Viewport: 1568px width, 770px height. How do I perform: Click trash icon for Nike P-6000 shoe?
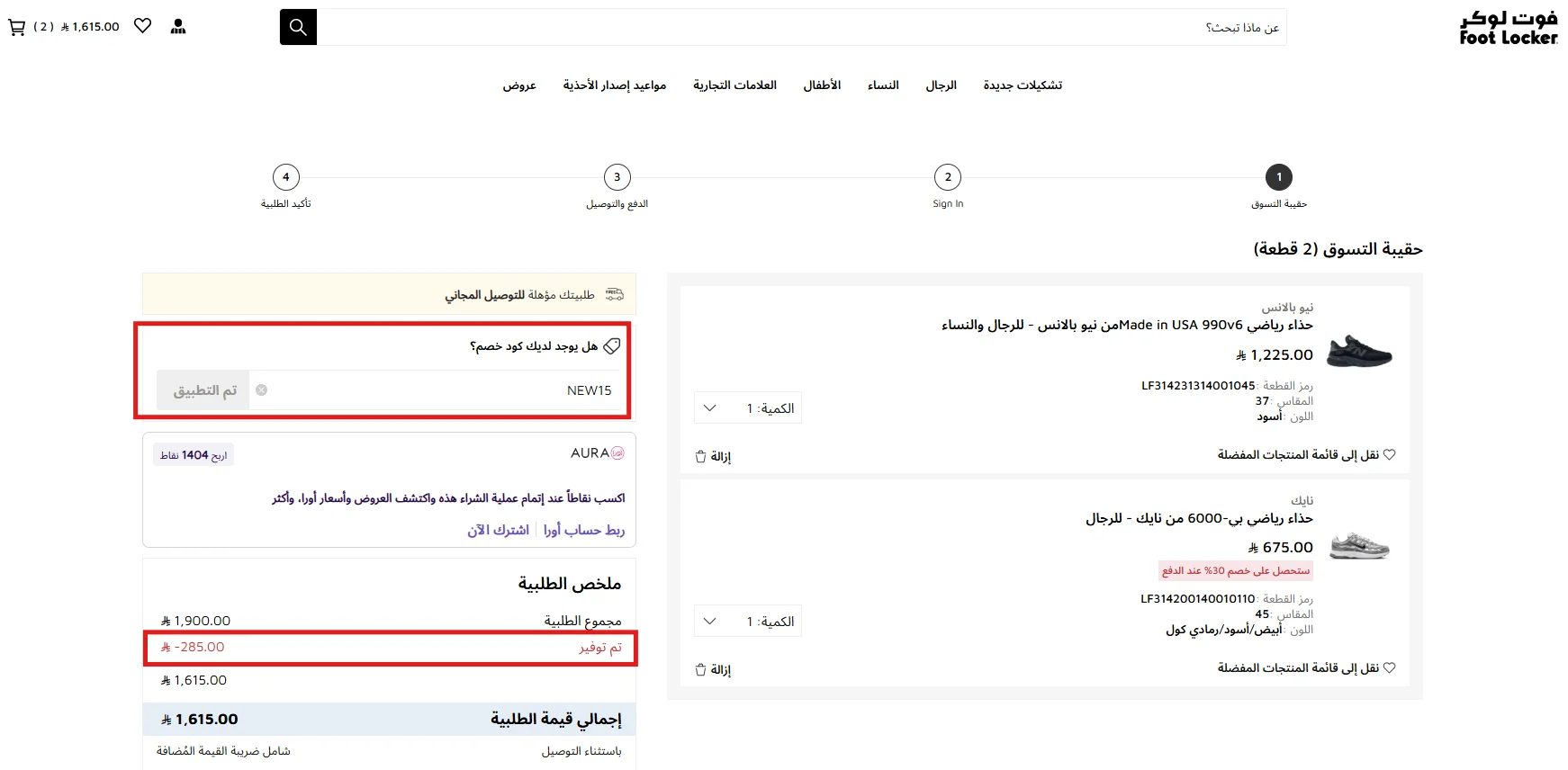tap(701, 670)
